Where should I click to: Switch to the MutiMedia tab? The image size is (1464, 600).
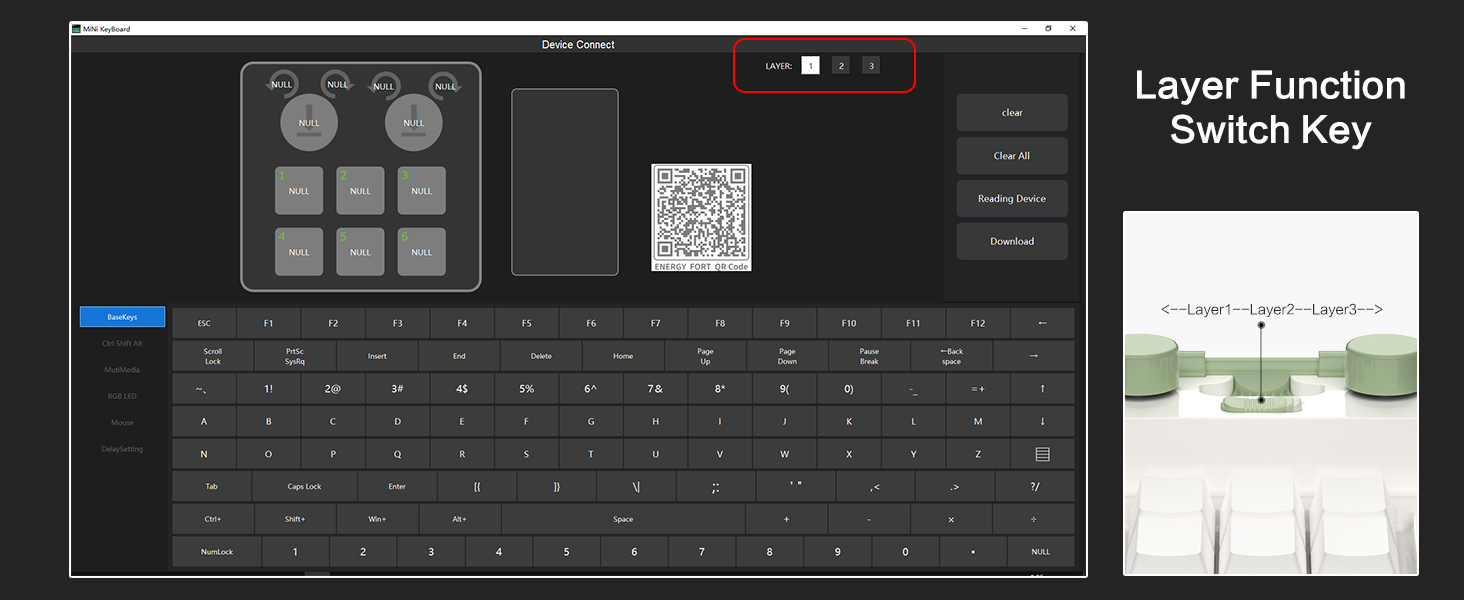(122, 369)
